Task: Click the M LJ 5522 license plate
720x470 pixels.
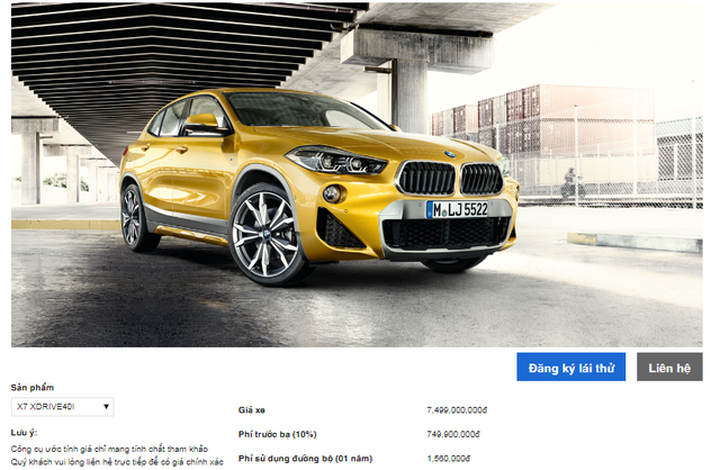Action: pyautogui.click(x=457, y=210)
